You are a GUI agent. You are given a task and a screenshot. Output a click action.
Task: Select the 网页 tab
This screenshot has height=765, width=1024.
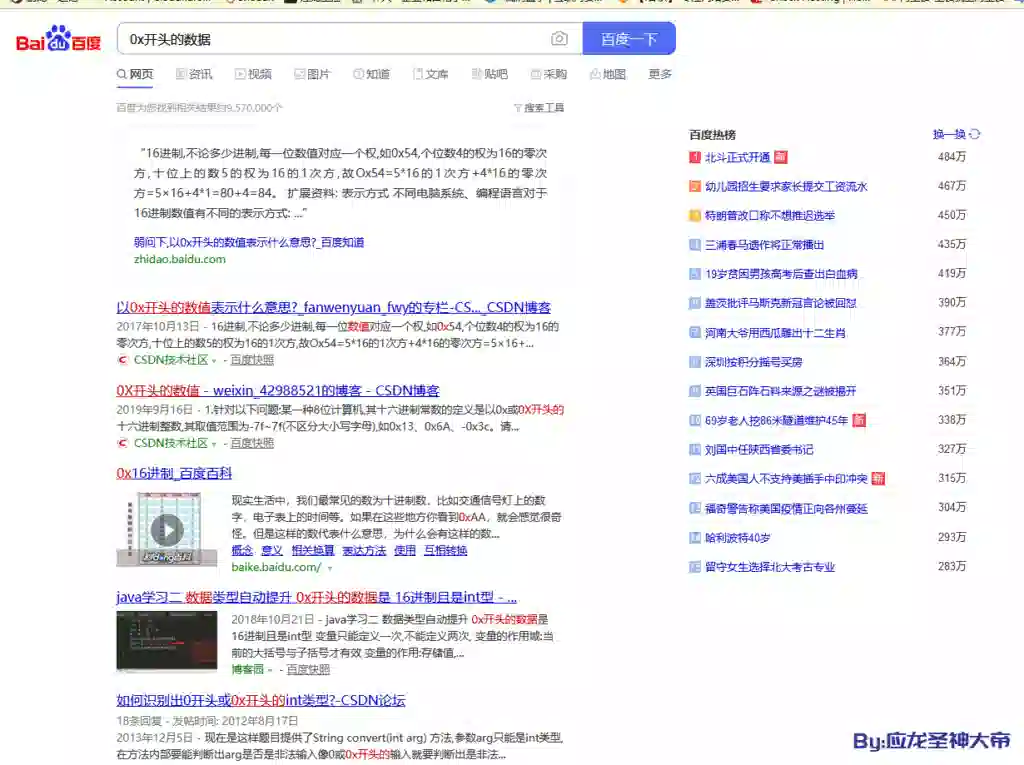(135, 74)
